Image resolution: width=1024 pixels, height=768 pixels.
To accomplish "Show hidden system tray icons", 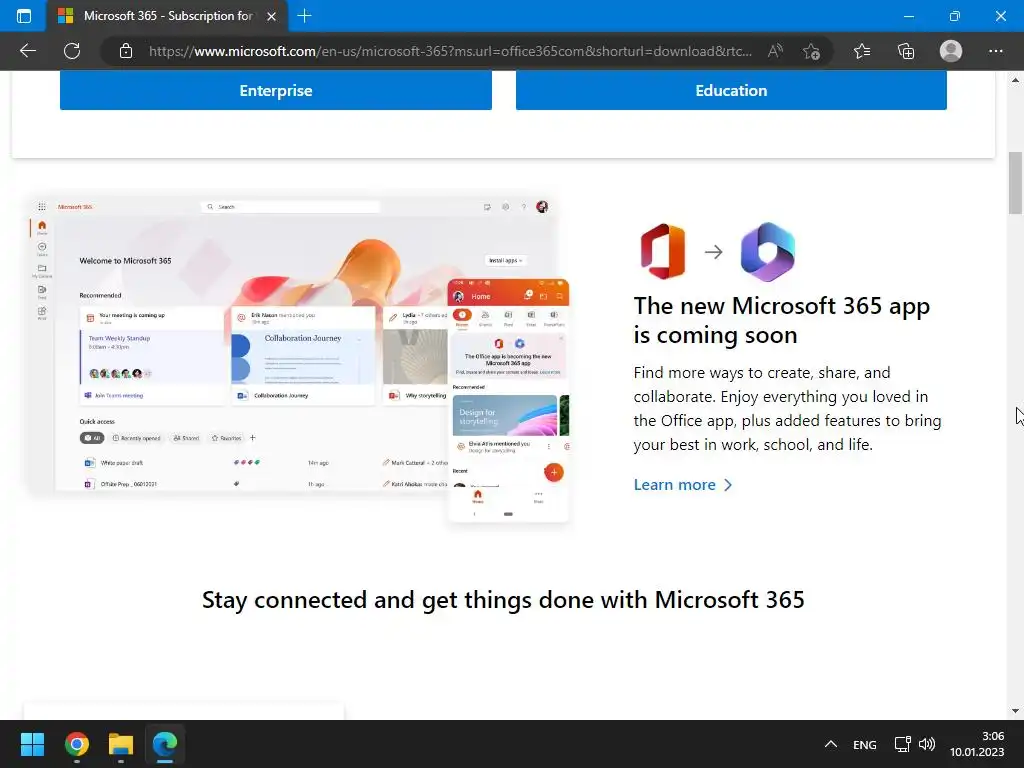I will [x=831, y=744].
